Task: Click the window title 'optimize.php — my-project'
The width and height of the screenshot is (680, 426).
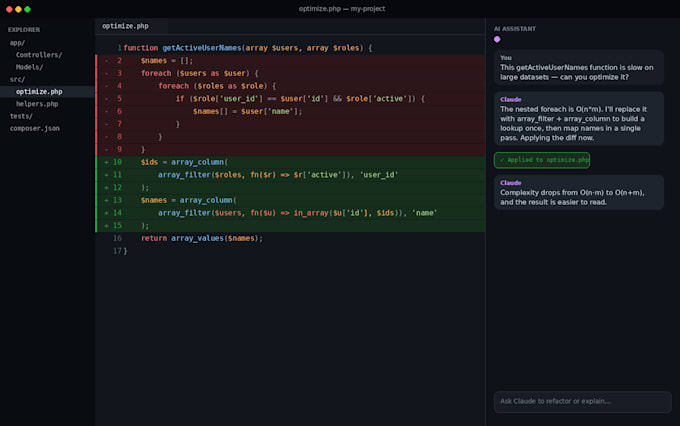Action: [x=342, y=9]
